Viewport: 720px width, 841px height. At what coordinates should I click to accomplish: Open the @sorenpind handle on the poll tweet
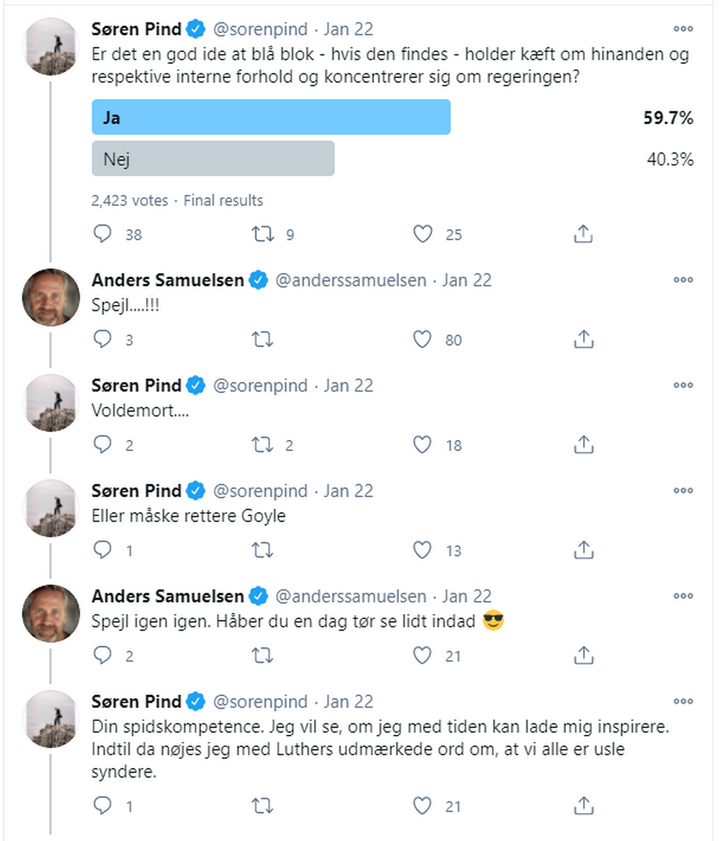[x=259, y=29]
